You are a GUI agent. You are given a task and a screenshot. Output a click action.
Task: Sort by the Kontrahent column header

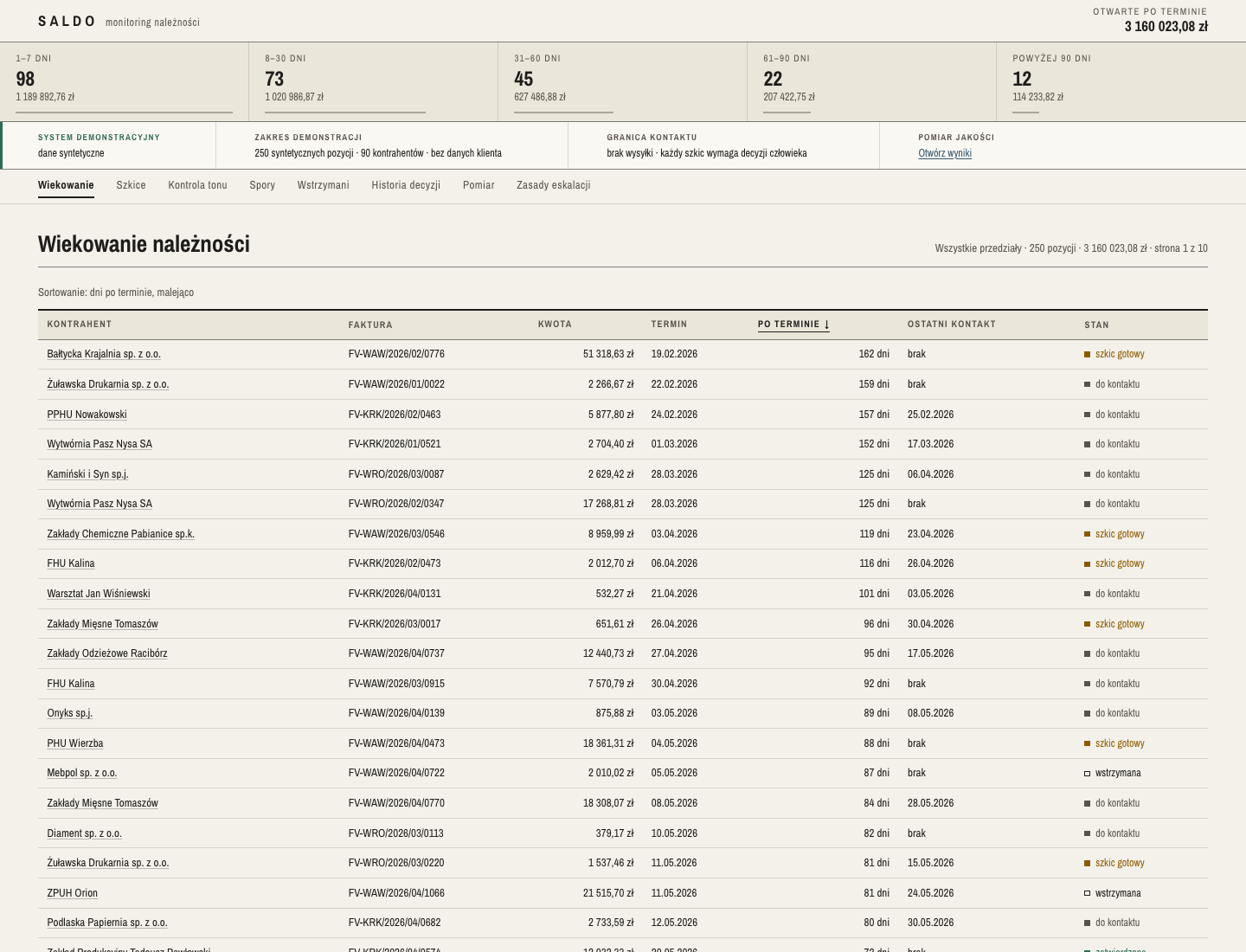pyautogui.click(x=80, y=325)
